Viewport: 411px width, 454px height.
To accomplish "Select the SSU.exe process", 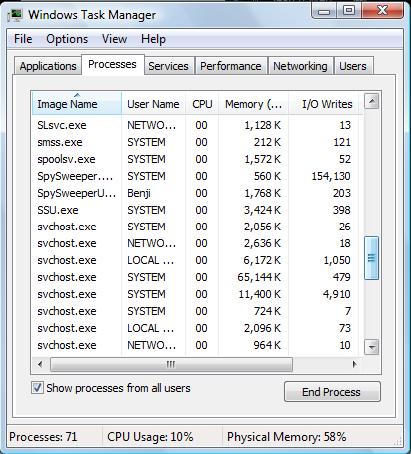I will [195, 210].
